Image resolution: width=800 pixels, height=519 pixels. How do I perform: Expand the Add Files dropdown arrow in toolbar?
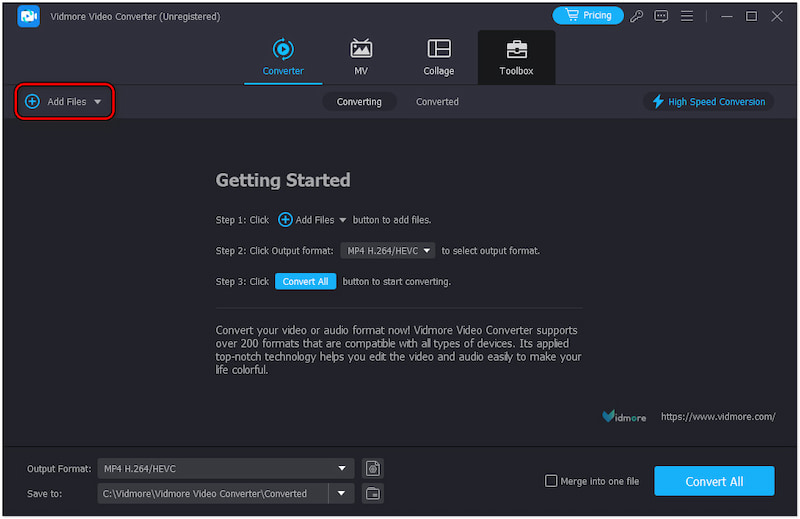click(x=98, y=102)
